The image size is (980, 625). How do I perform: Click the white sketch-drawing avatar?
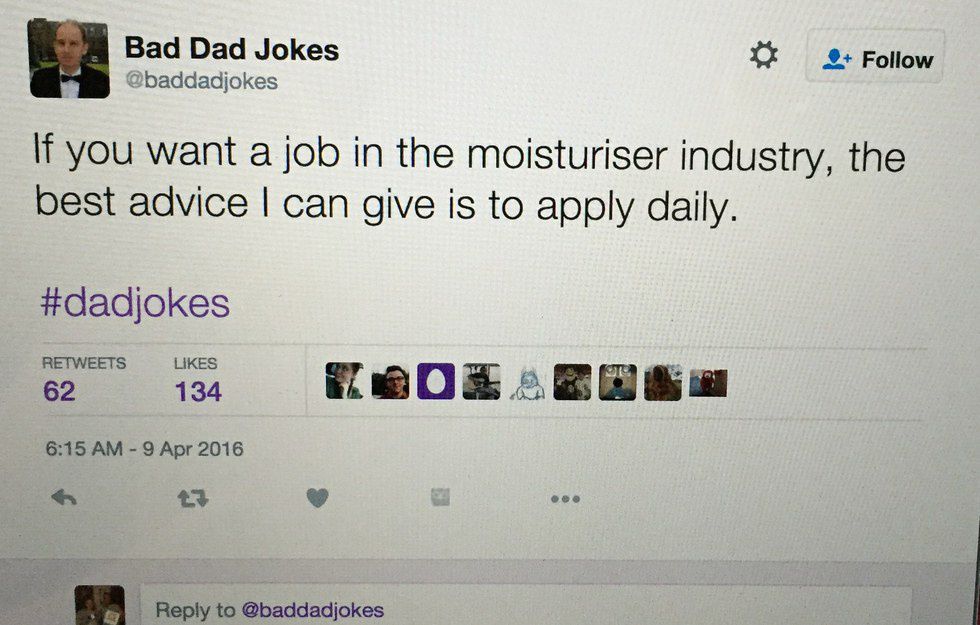click(527, 382)
